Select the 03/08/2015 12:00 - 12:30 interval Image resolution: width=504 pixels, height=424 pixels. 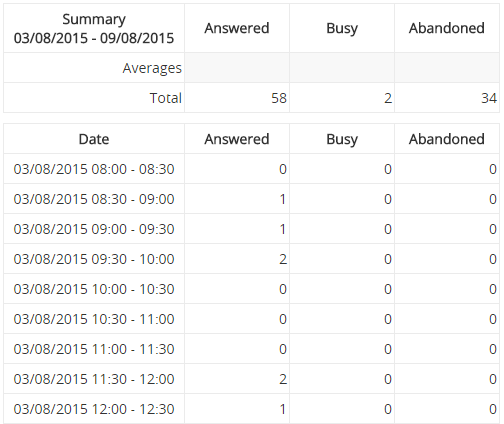(x=94, y=409)
